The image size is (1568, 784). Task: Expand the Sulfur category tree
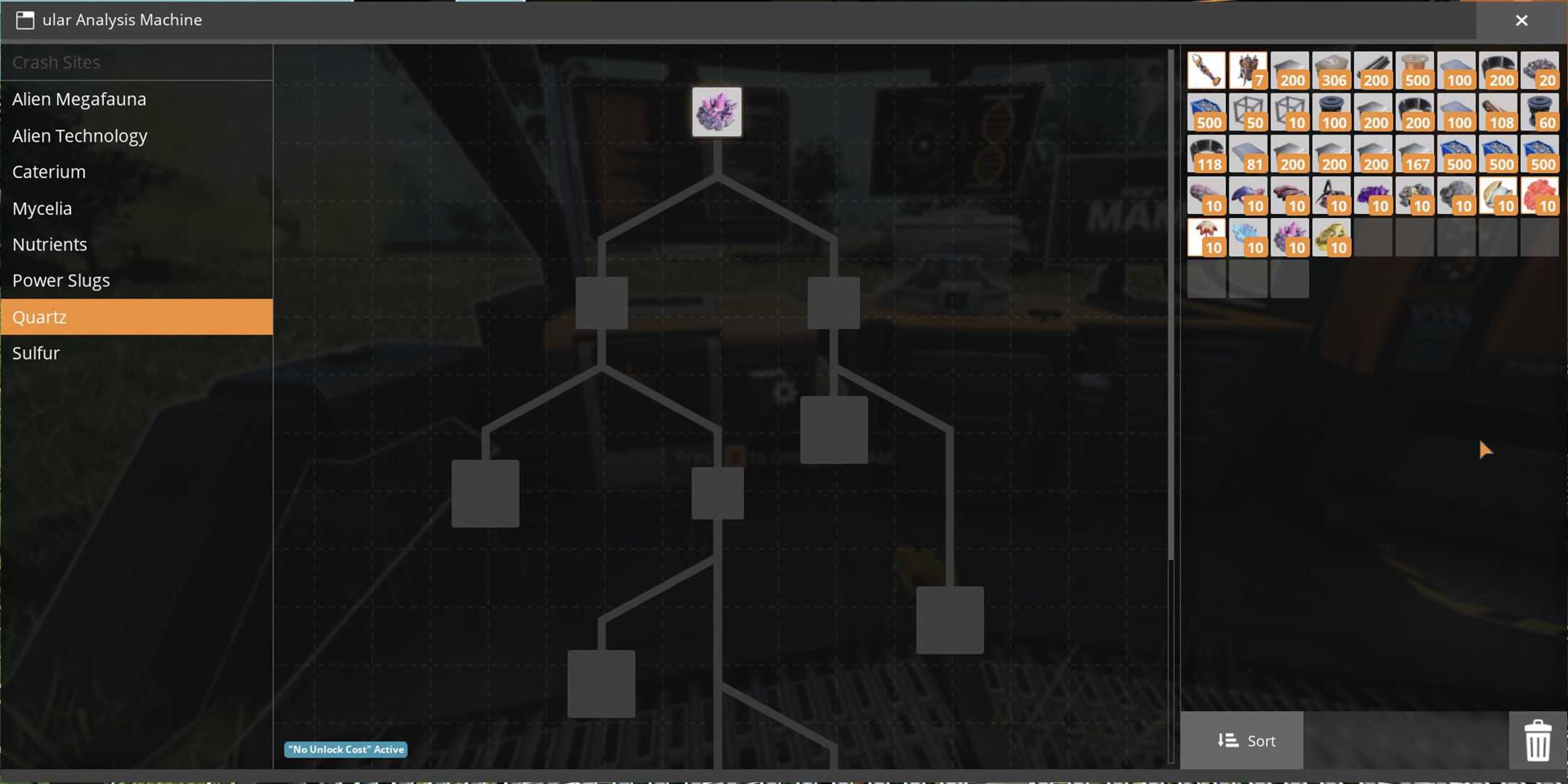36,352
